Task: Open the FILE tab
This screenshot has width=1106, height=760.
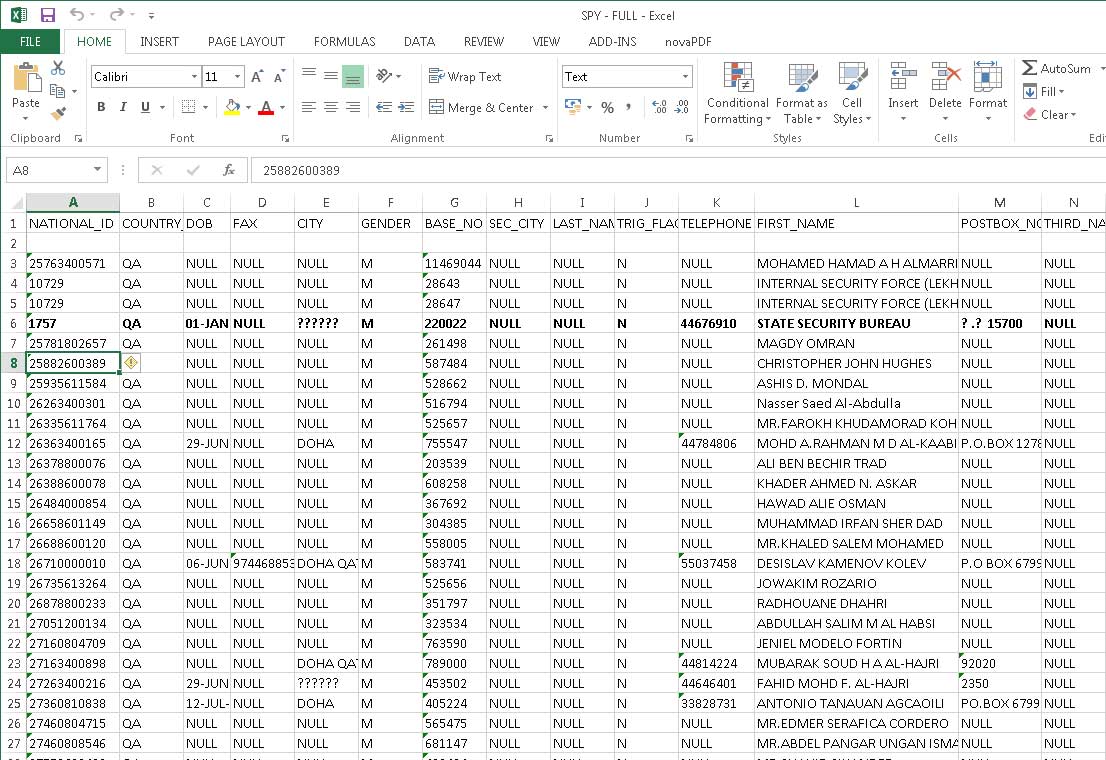Action: tap(30, 42)
